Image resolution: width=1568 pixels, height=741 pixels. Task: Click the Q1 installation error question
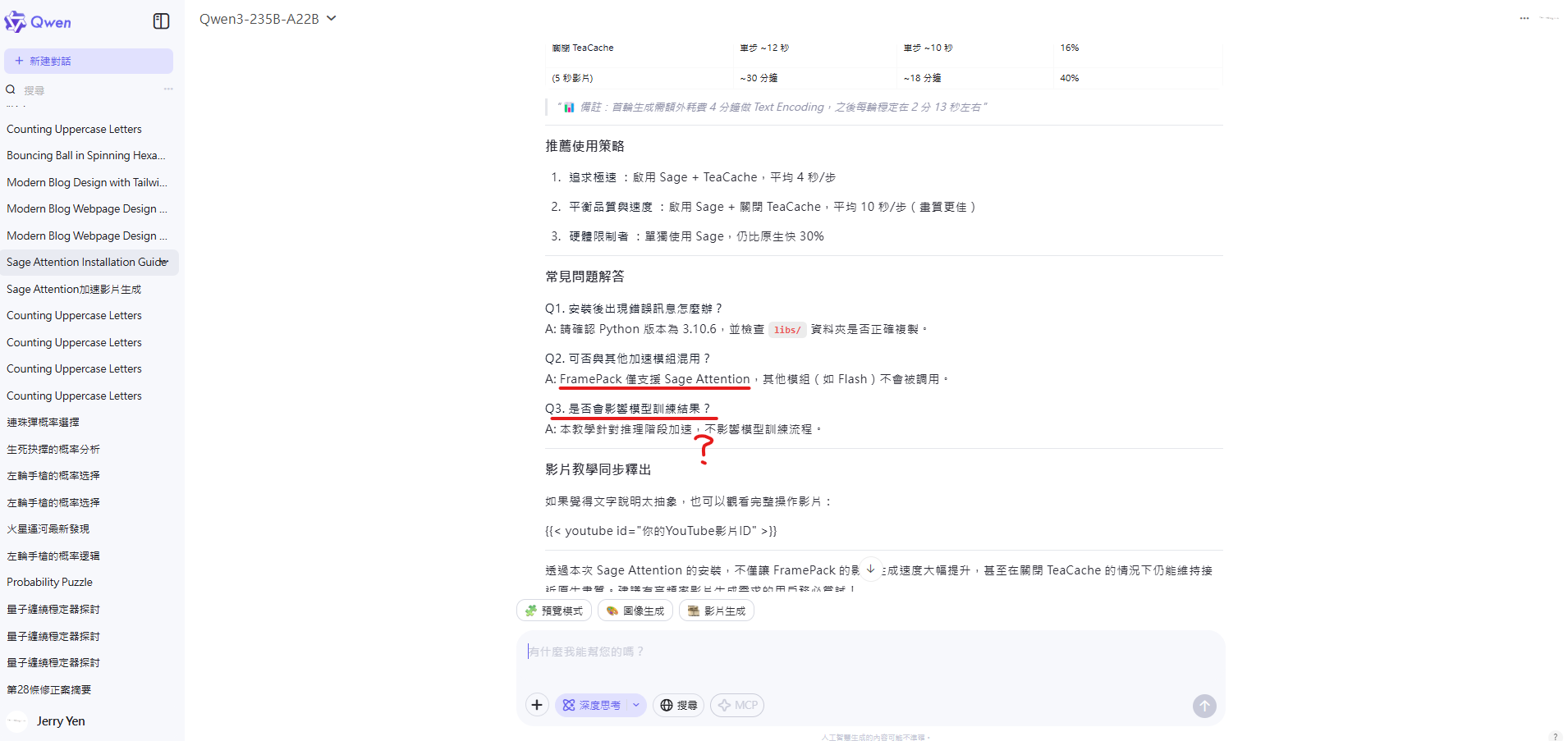coord(634,309)
